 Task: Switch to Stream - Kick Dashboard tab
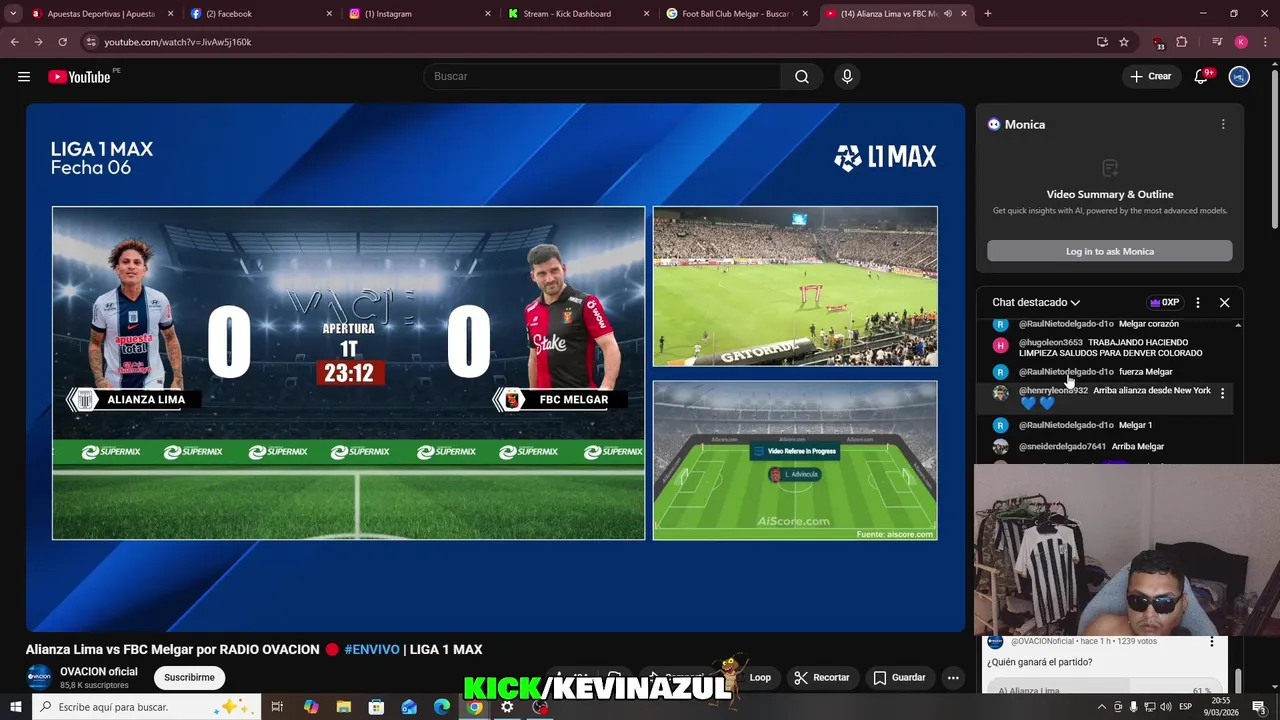(578, 14)
